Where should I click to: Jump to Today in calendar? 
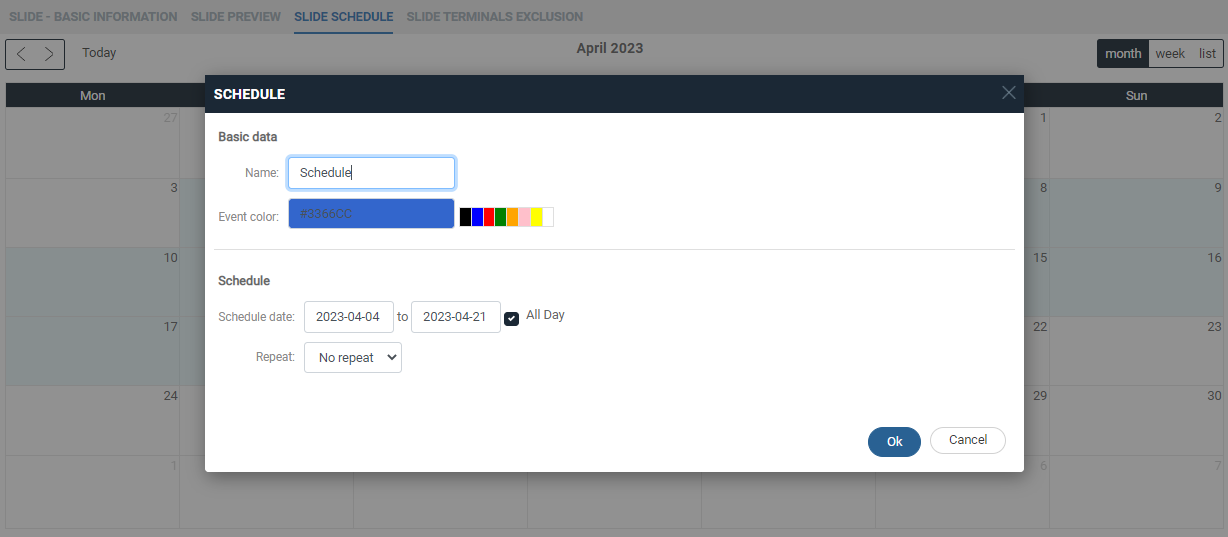[99, 53]
